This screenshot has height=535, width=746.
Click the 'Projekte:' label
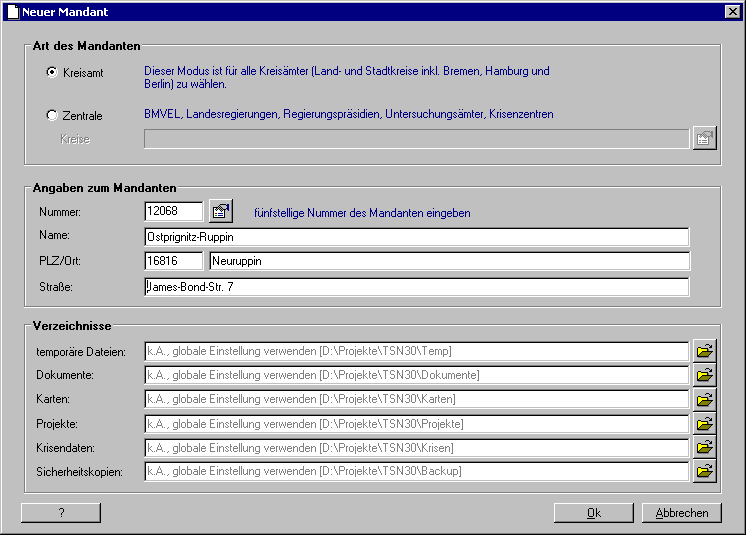click(x=57, y=424)
